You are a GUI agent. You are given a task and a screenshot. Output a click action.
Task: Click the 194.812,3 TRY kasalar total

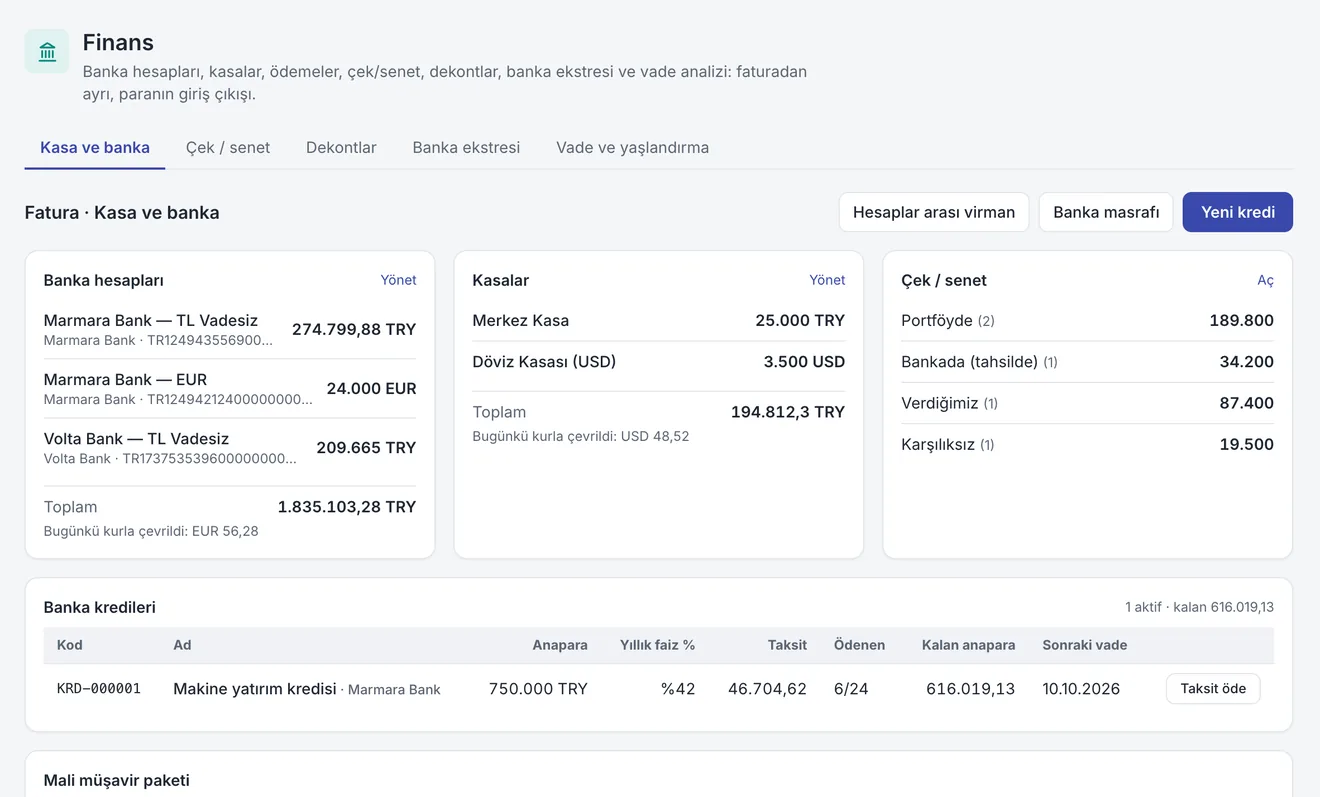pos(788,412)
